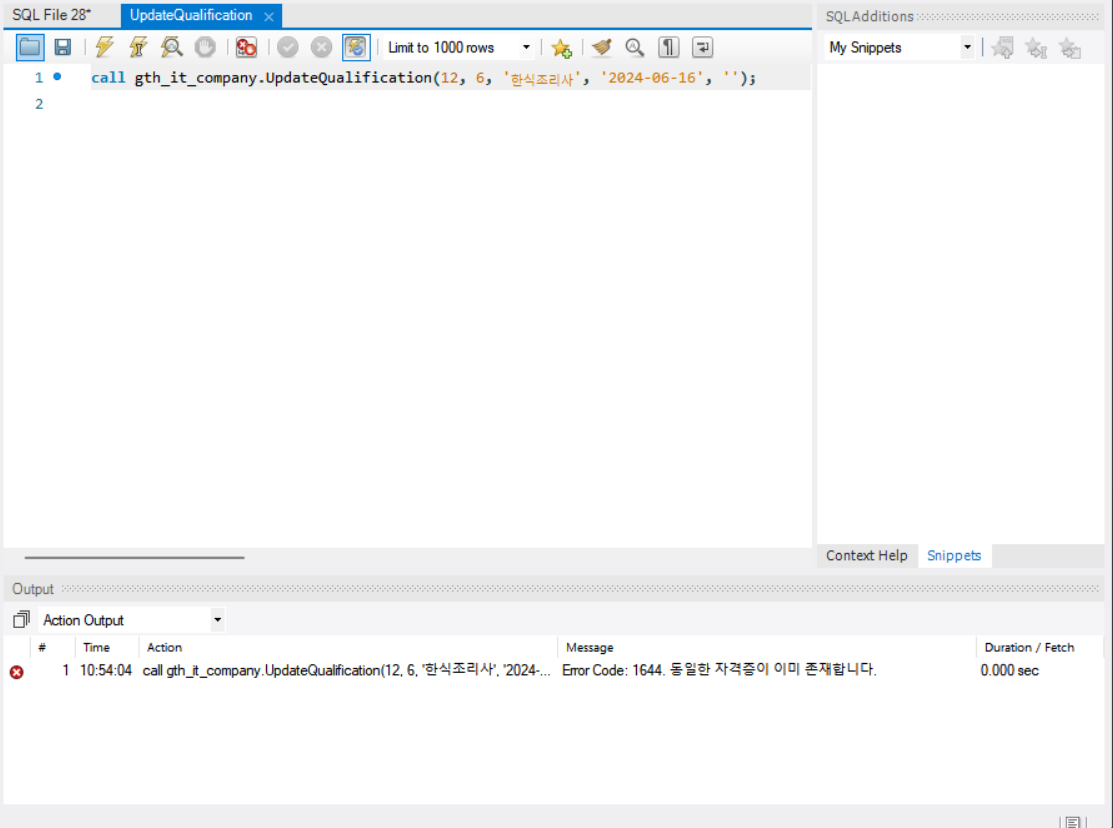This screenshot has height=828, width=1113.
Task: Click the Message column header
Action: [x=589, y=648]
